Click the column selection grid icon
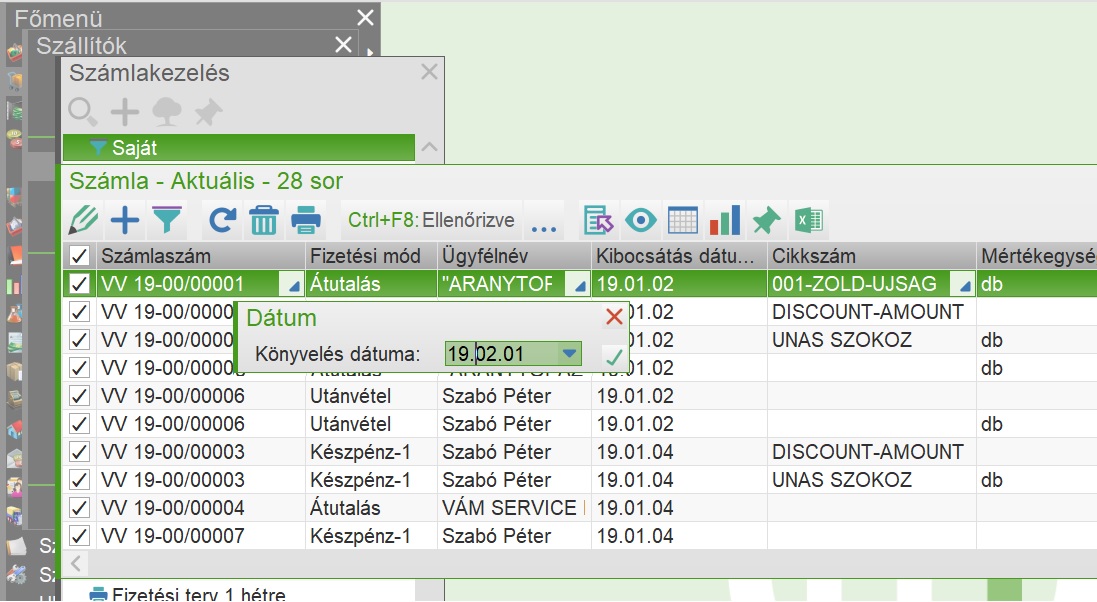 pos(599,220)
